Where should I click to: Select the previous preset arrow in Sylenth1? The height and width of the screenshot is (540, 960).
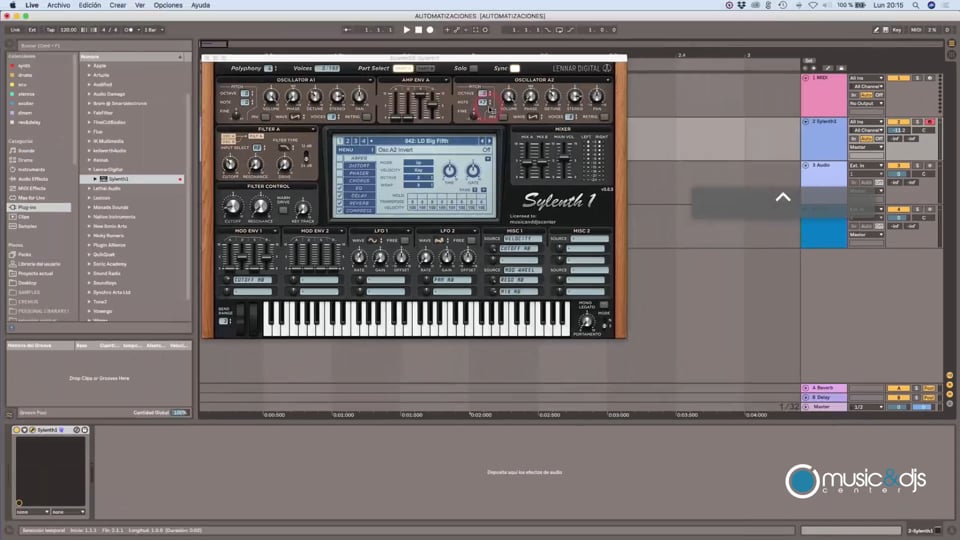(482, 141)
